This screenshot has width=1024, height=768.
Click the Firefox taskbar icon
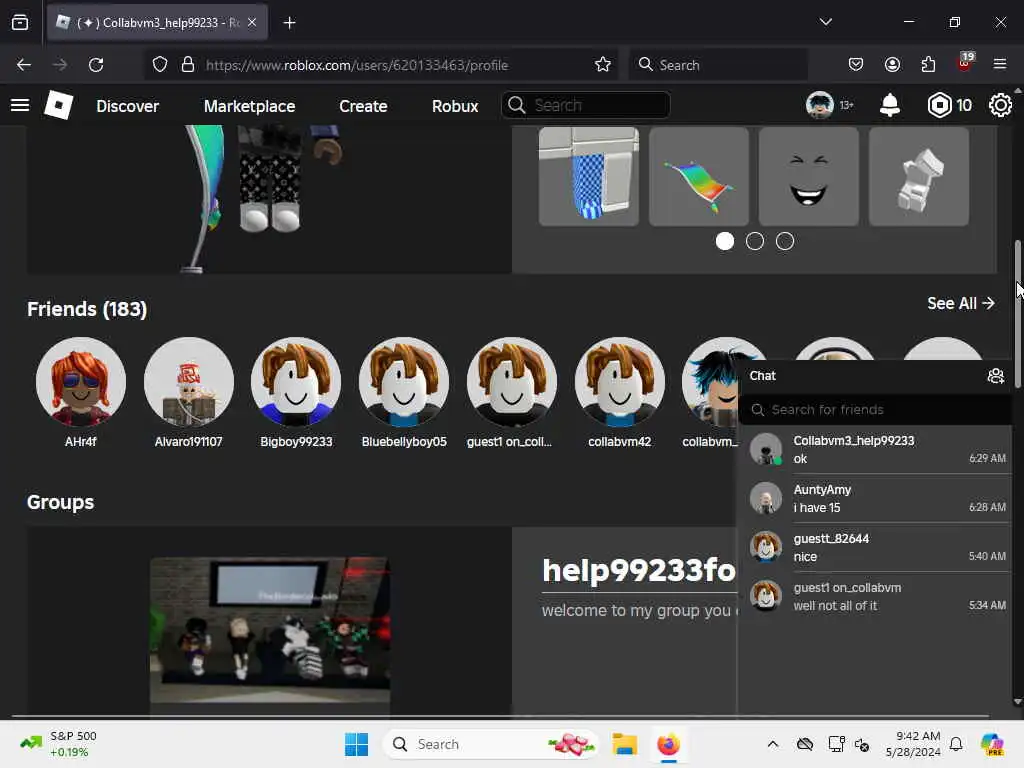click(x=669, y=744)
